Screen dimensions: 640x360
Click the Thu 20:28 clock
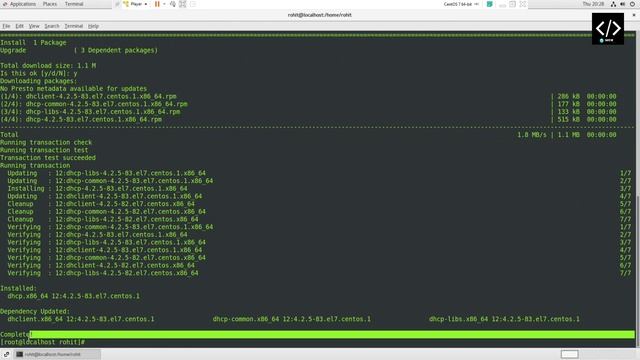[x=593, y=4]
